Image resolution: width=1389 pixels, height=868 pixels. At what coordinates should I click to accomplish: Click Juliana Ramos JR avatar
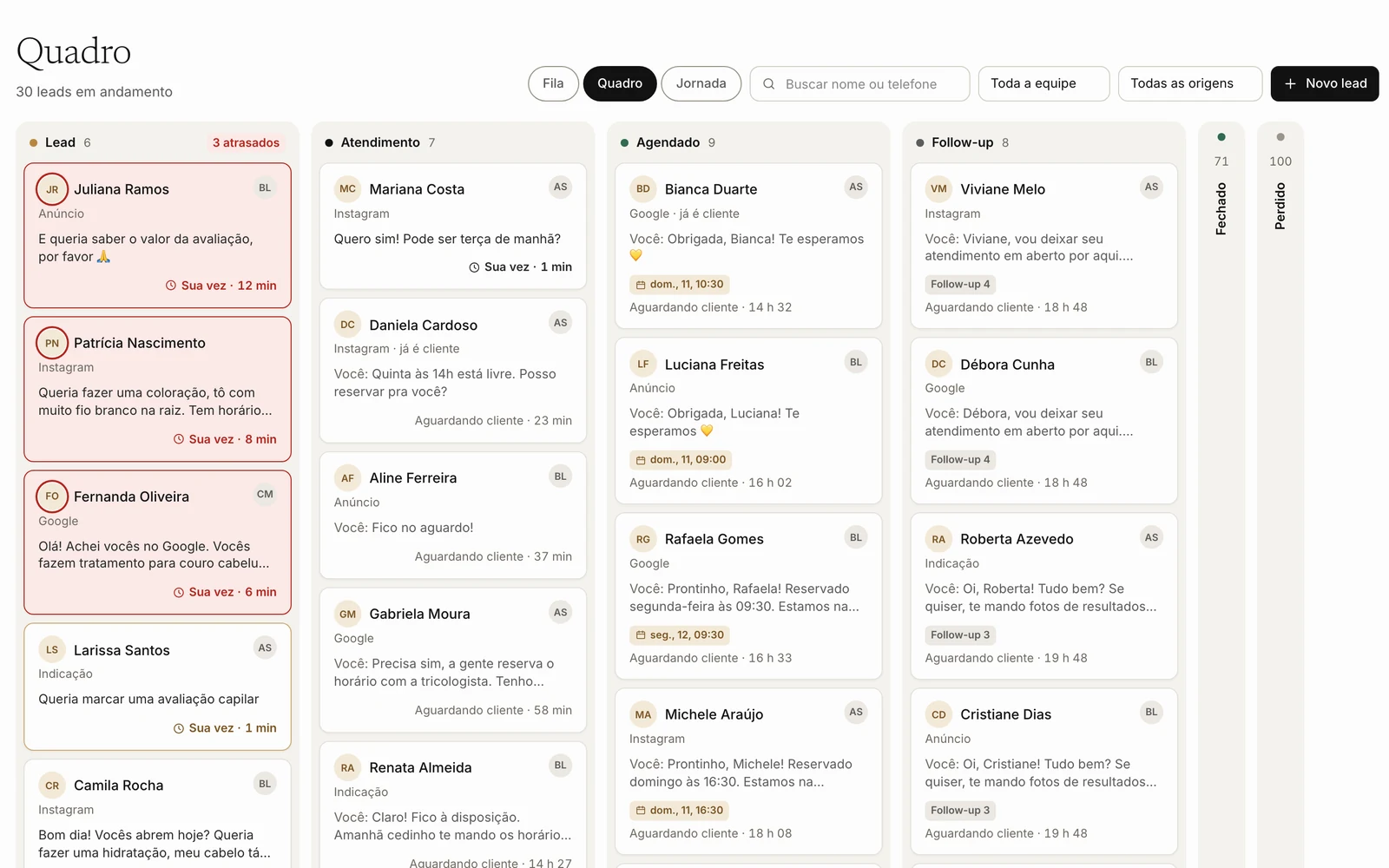tap(52, 189)
